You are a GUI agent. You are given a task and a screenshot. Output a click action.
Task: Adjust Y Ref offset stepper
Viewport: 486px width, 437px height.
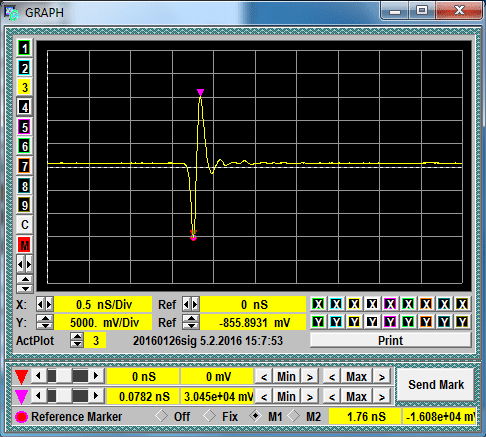[x=191, y=322]
